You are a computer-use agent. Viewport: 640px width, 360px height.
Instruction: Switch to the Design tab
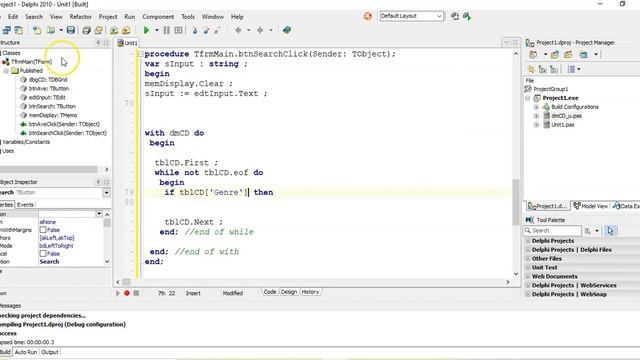pyautogui.click(x=289, y=292)
